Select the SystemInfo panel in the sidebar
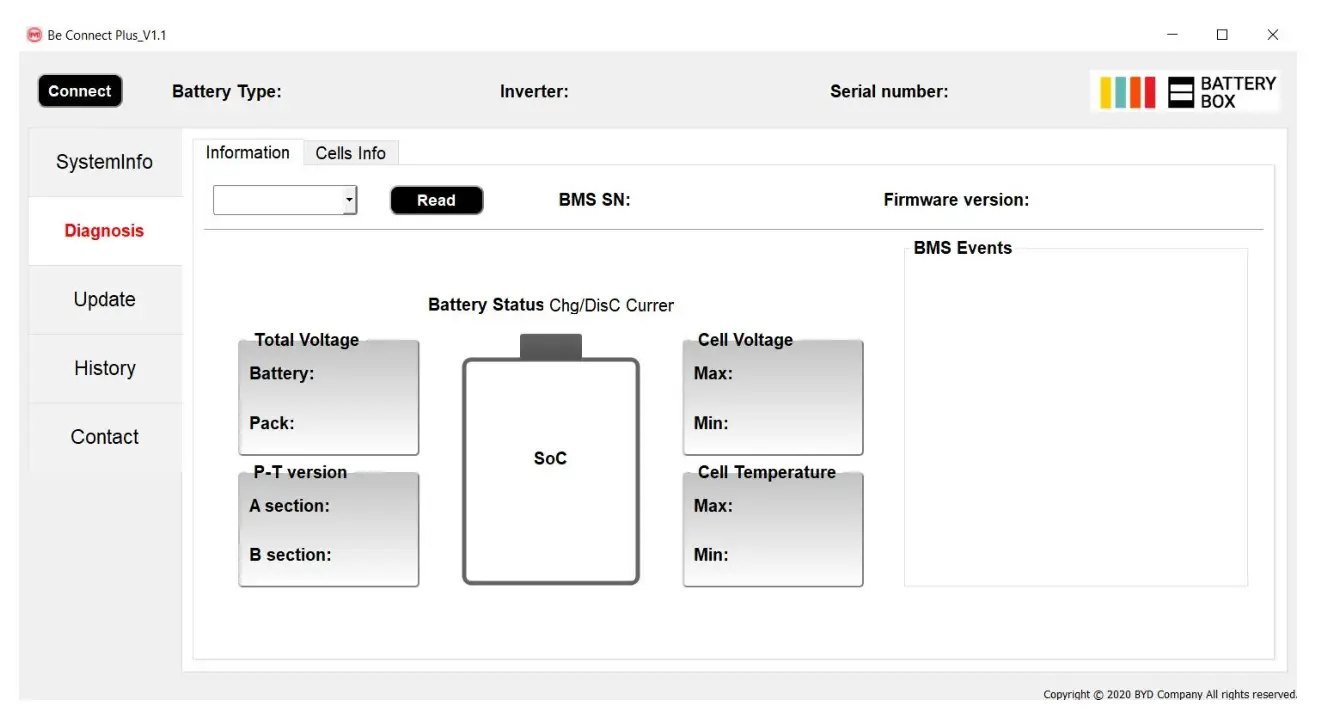This screenshot has width=1323, height=711. (x=104, y=162)
